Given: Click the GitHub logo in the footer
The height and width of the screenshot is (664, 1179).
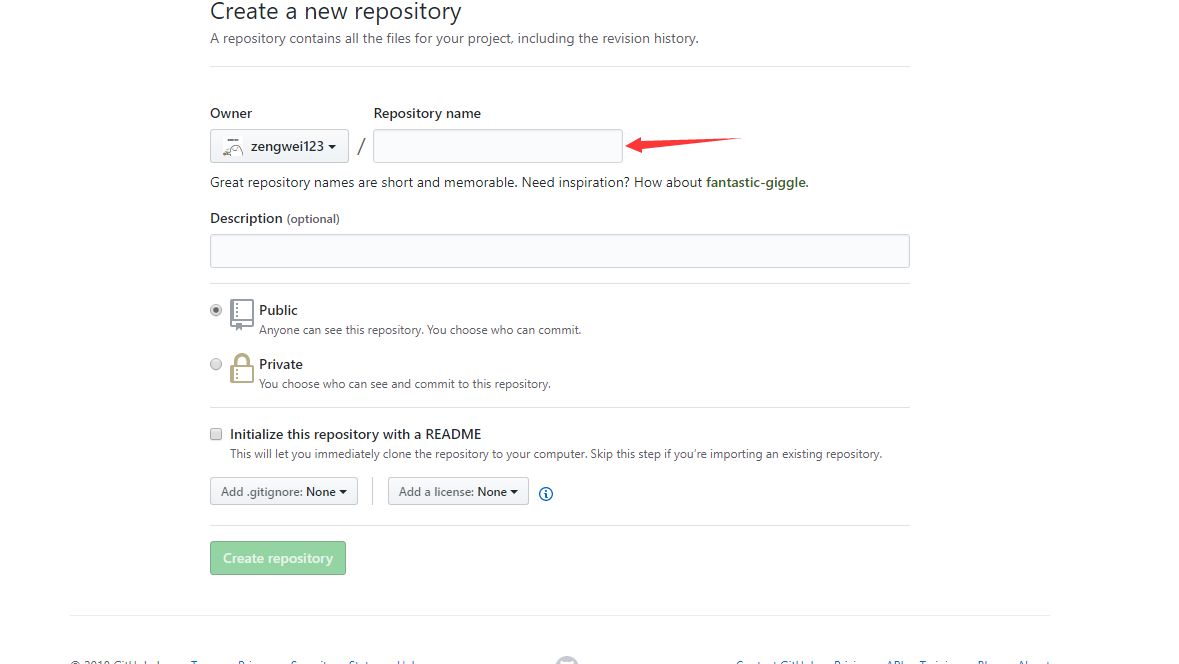Looking at the screenshot, I should pos(567,660).
